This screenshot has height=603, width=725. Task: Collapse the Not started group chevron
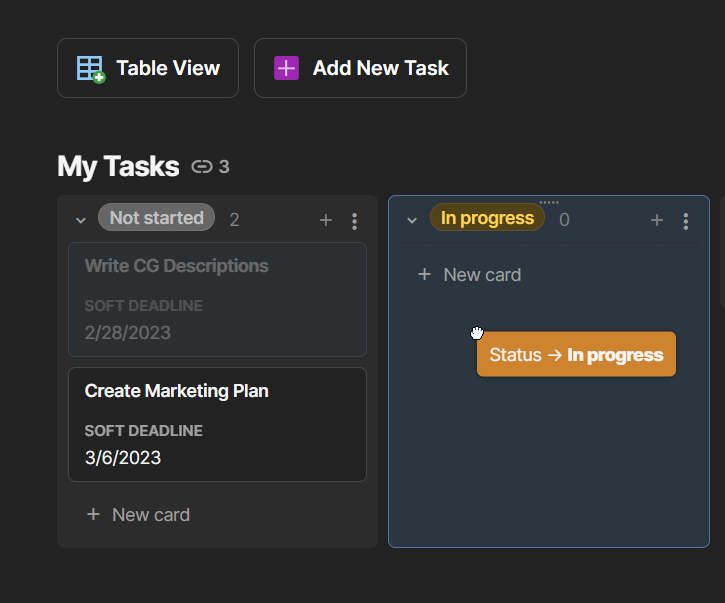click(x=81, y=220)
